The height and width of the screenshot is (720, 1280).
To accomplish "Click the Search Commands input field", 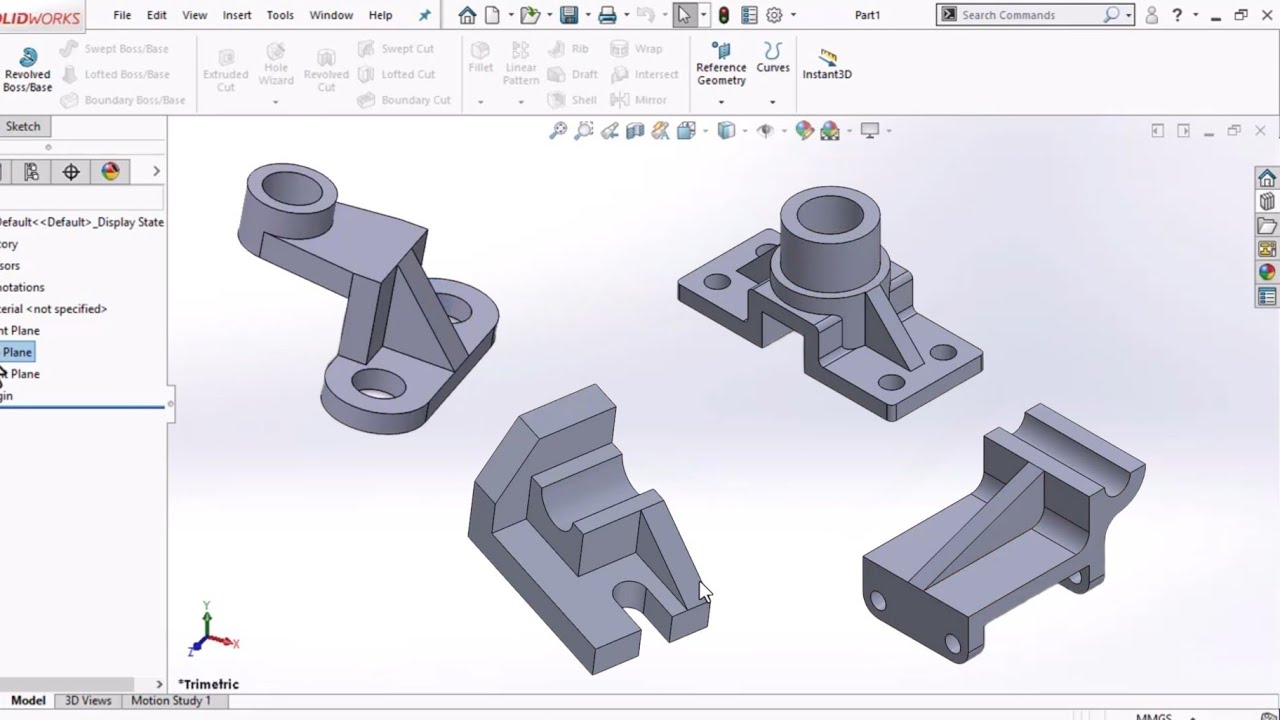I will click(x=1031, y=15).
